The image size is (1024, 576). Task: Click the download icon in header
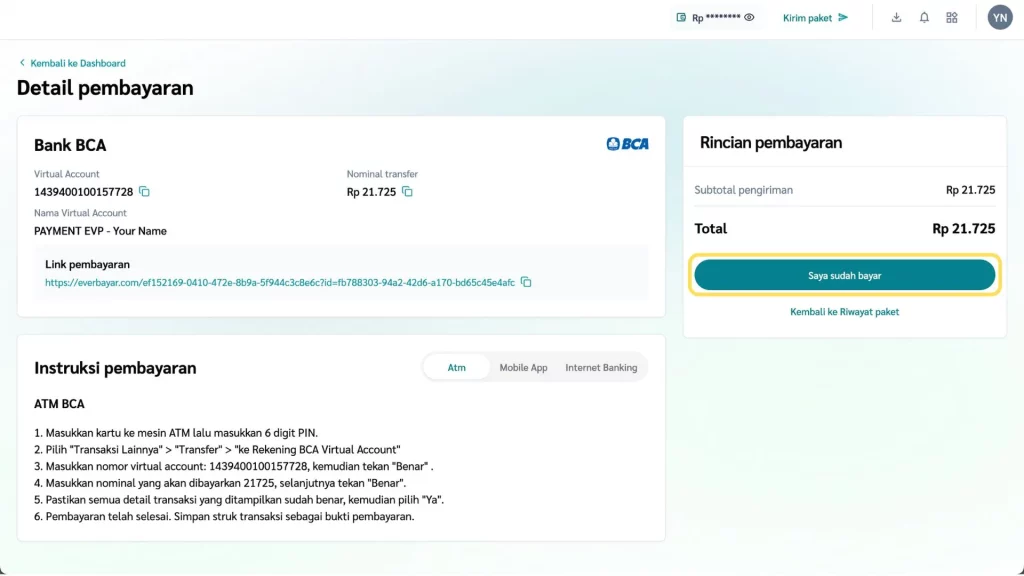tap(896, 17)
